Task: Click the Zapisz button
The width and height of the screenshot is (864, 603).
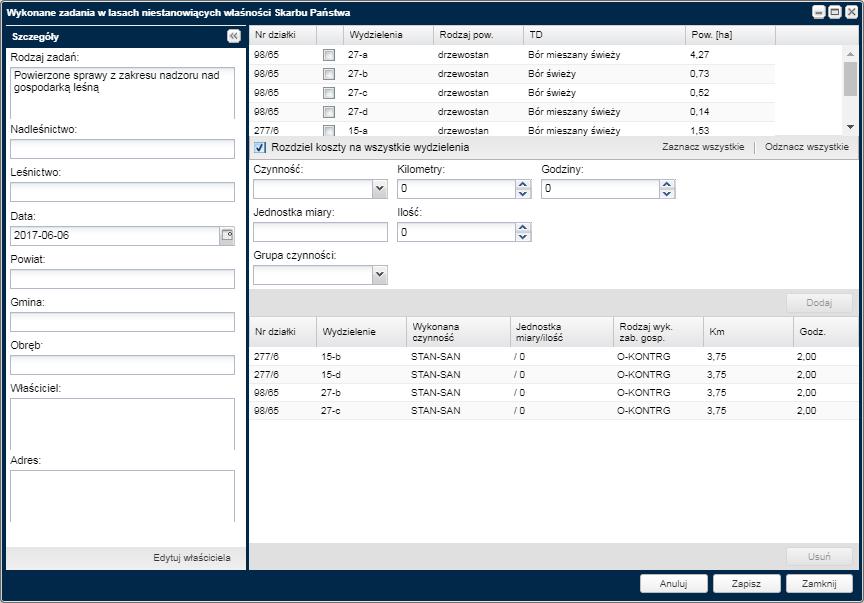Action: (746, 583)
